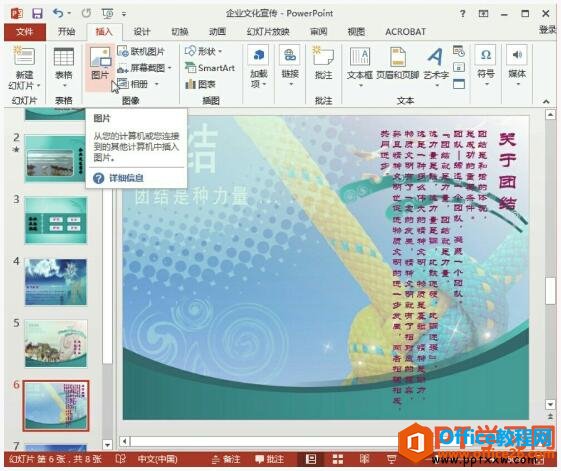This screenshot has height=471, width=561.
Task: Open the 加载项 add-ins menu
Action: [x=259, y=67]
